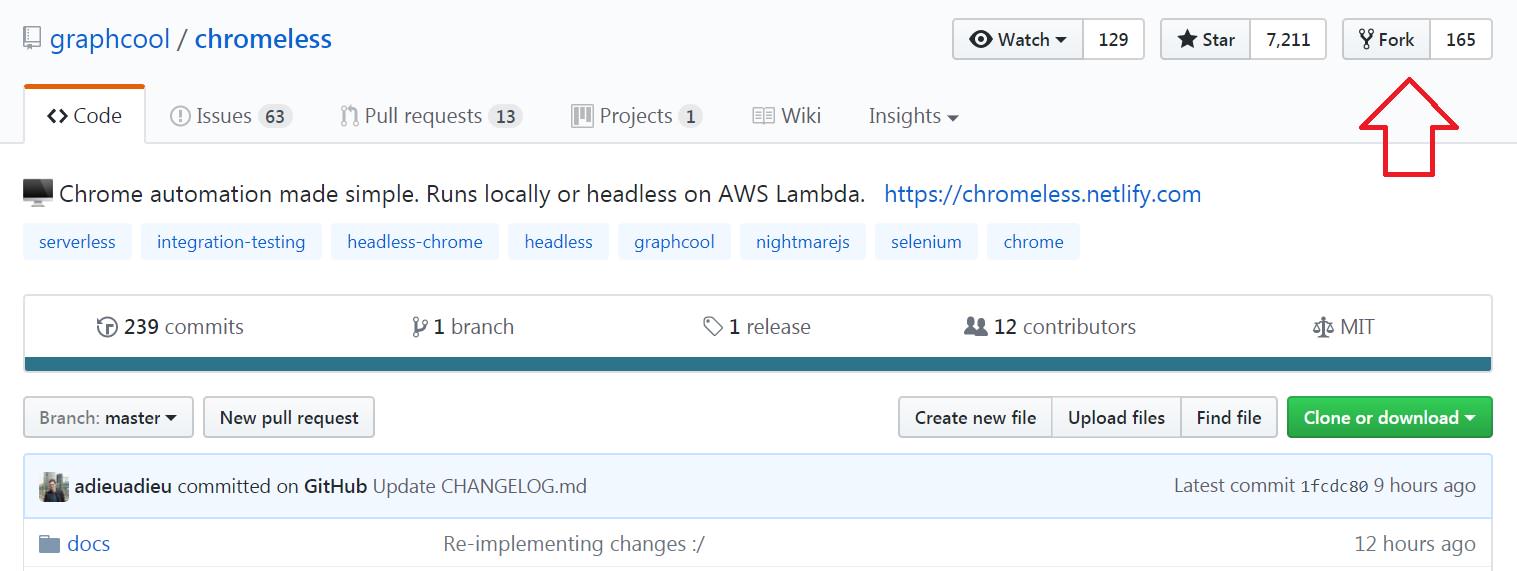Click the language bar under repository stats
Viewport: 1517px width, 571px height.
[758, 364]
